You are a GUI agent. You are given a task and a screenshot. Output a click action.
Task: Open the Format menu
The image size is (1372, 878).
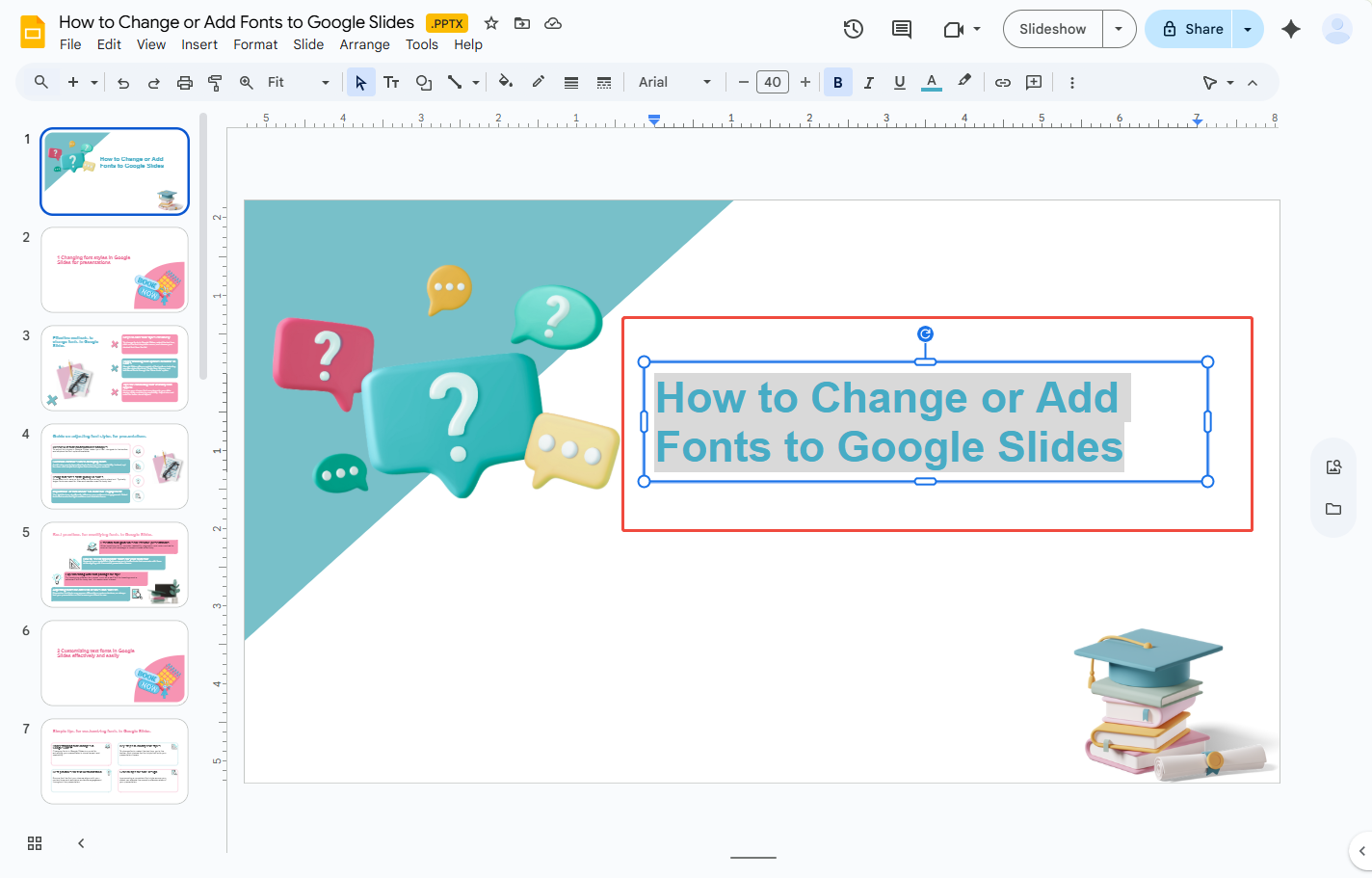[255, 44]
